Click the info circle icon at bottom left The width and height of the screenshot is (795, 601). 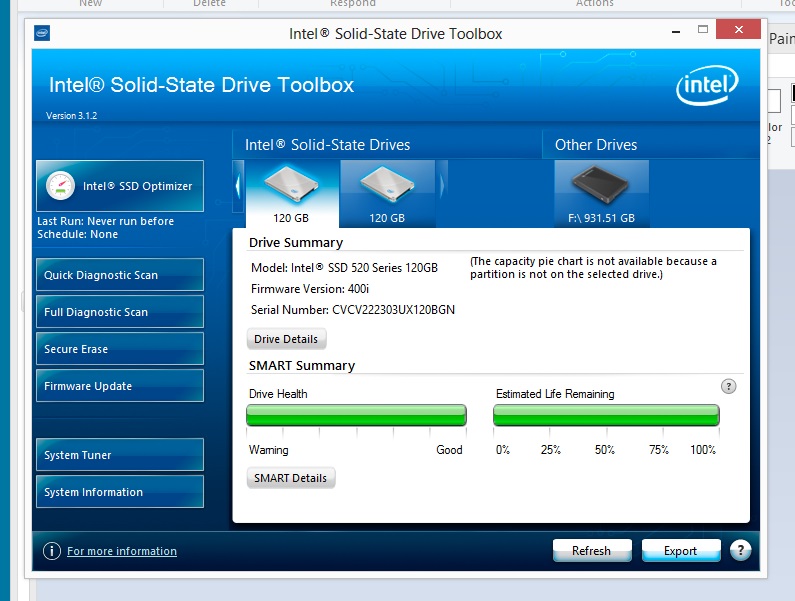(x=52, y=551)
